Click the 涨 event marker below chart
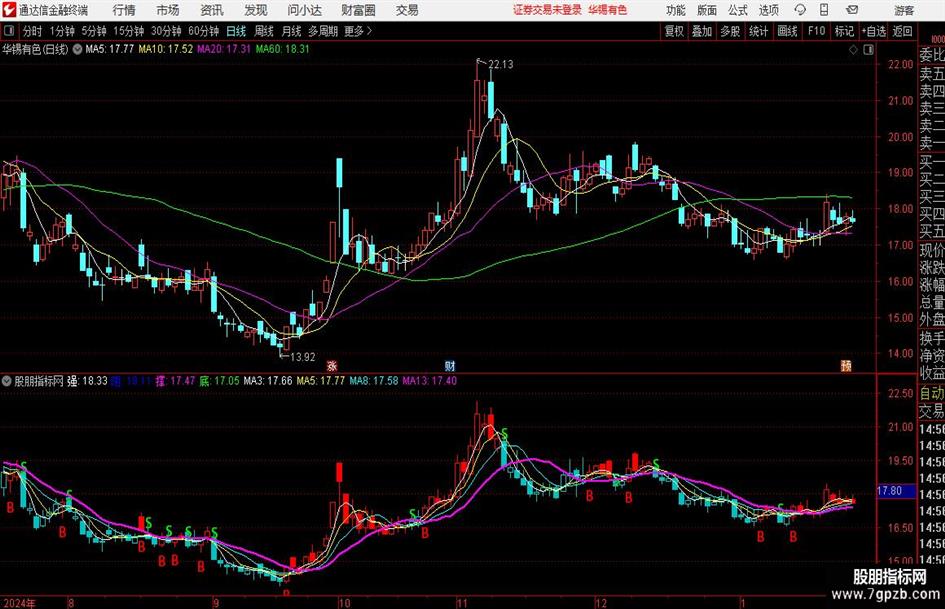 click(x=331, y=365)
